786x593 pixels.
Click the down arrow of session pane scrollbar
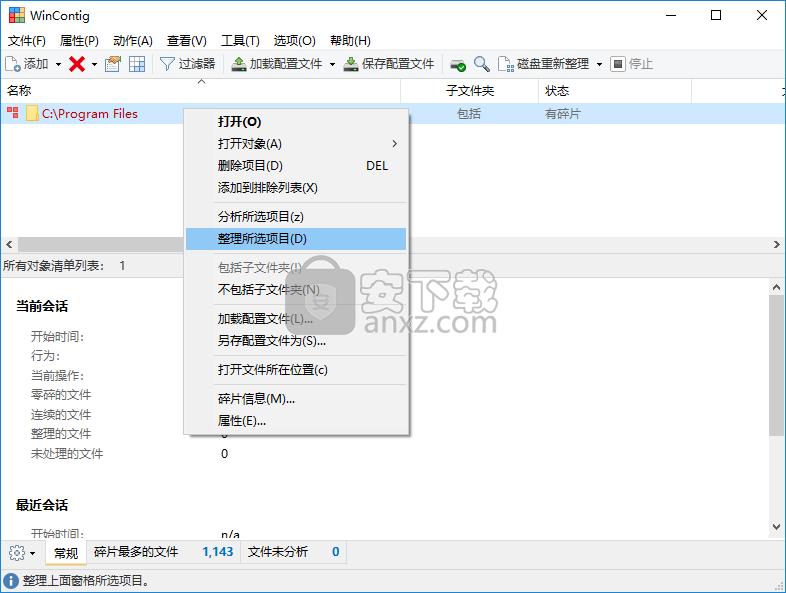point(776,527)
